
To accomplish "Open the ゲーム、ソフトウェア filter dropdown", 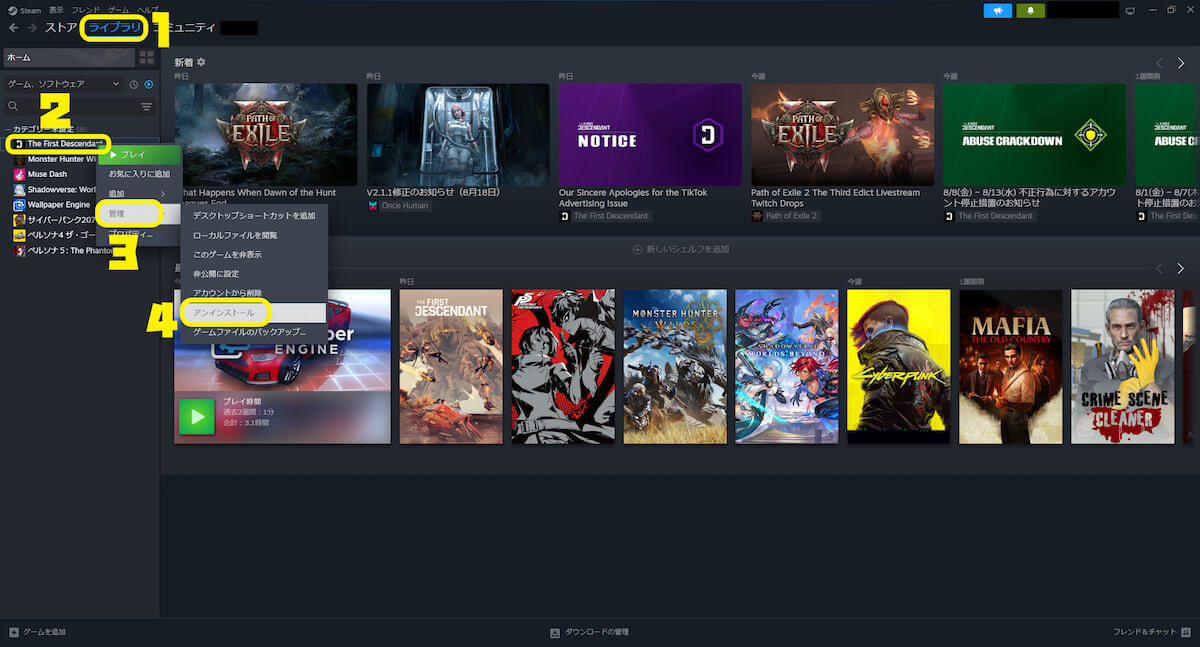I will [x=63, y=84].
